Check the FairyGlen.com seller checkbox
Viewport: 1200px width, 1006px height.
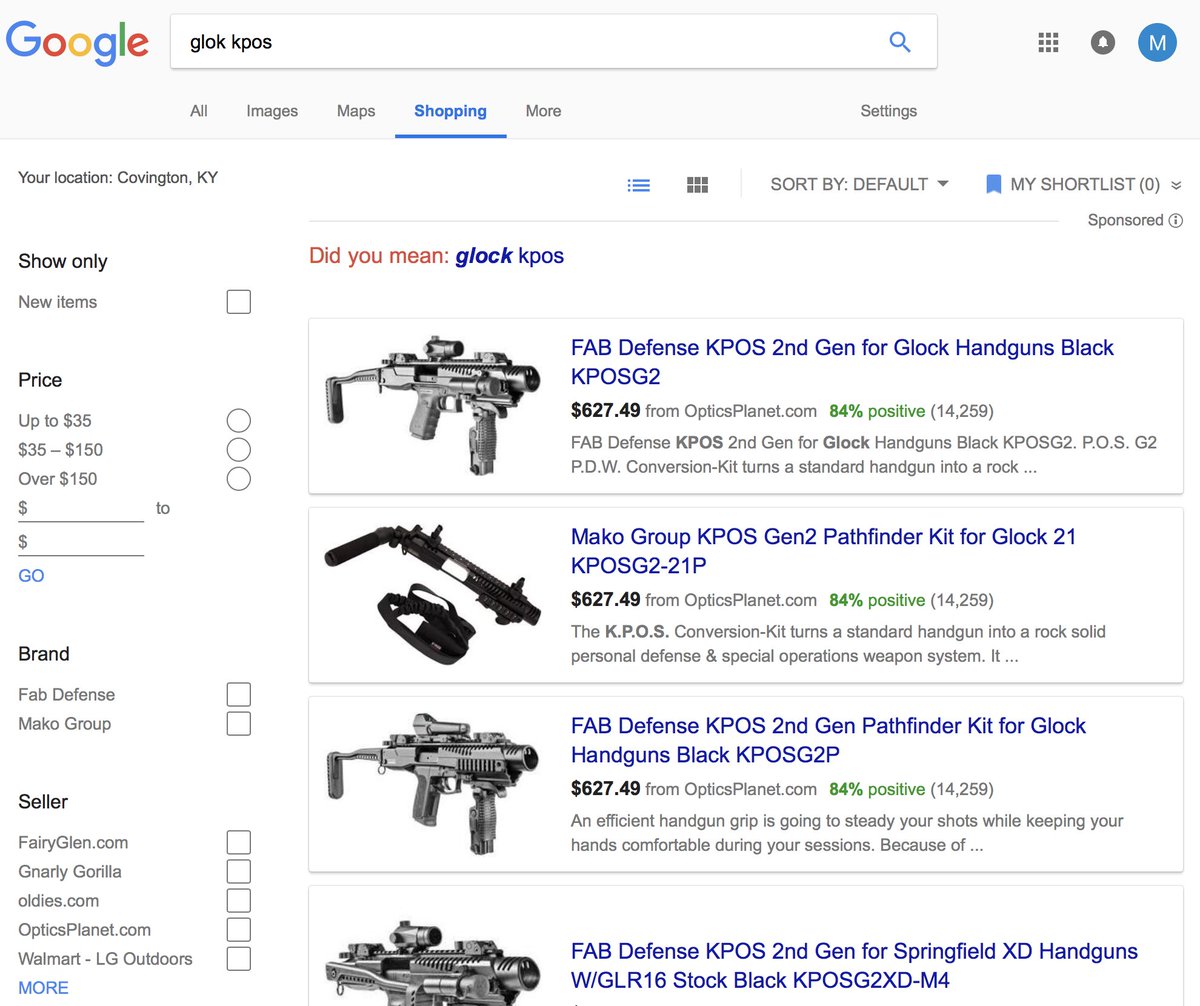click(238, 842)
